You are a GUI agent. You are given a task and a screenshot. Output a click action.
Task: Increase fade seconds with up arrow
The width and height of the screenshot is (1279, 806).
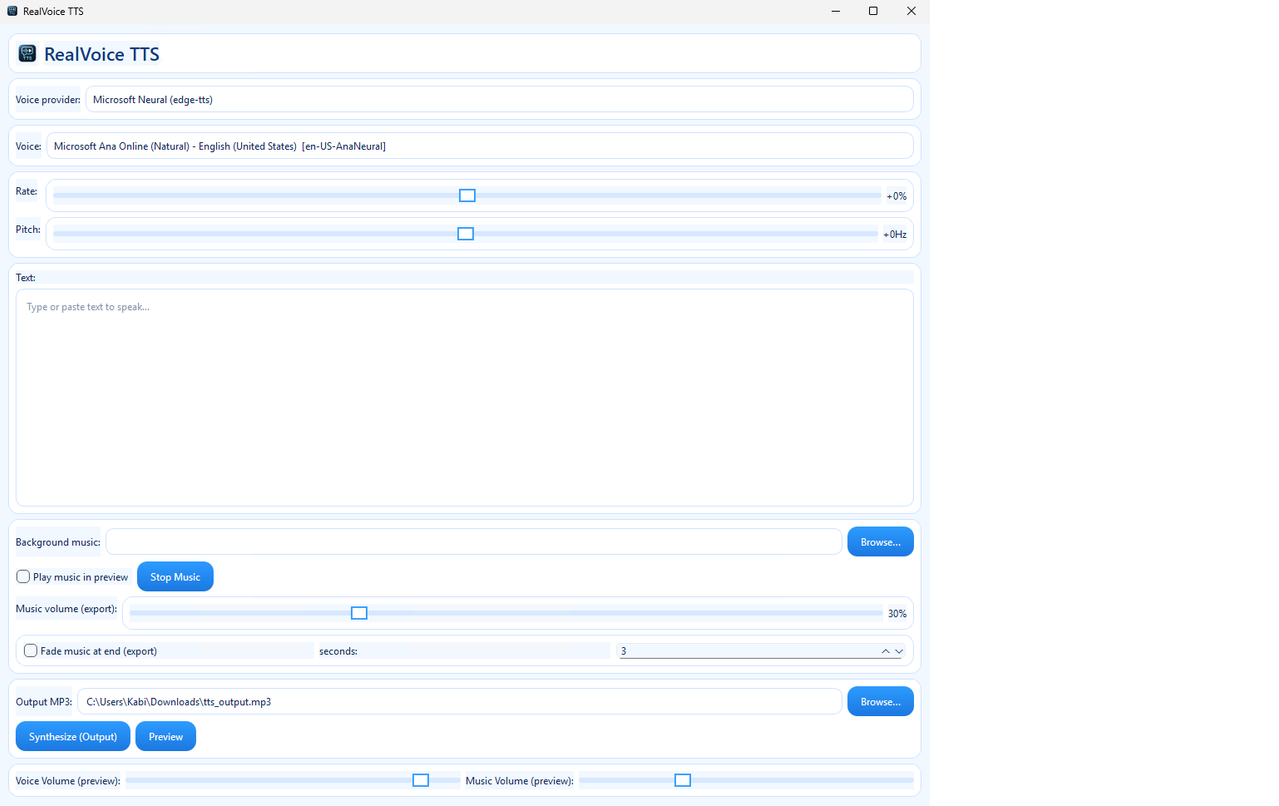[886, 651]
